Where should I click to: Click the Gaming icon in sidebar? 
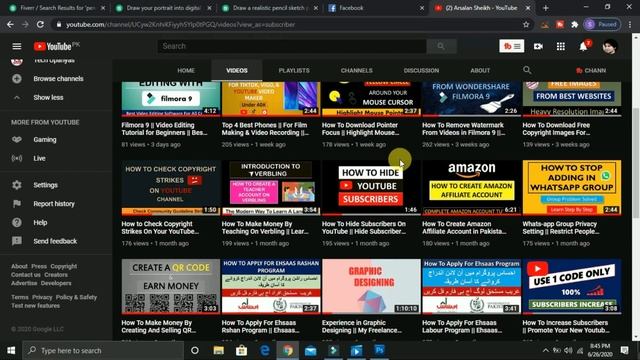17,140
